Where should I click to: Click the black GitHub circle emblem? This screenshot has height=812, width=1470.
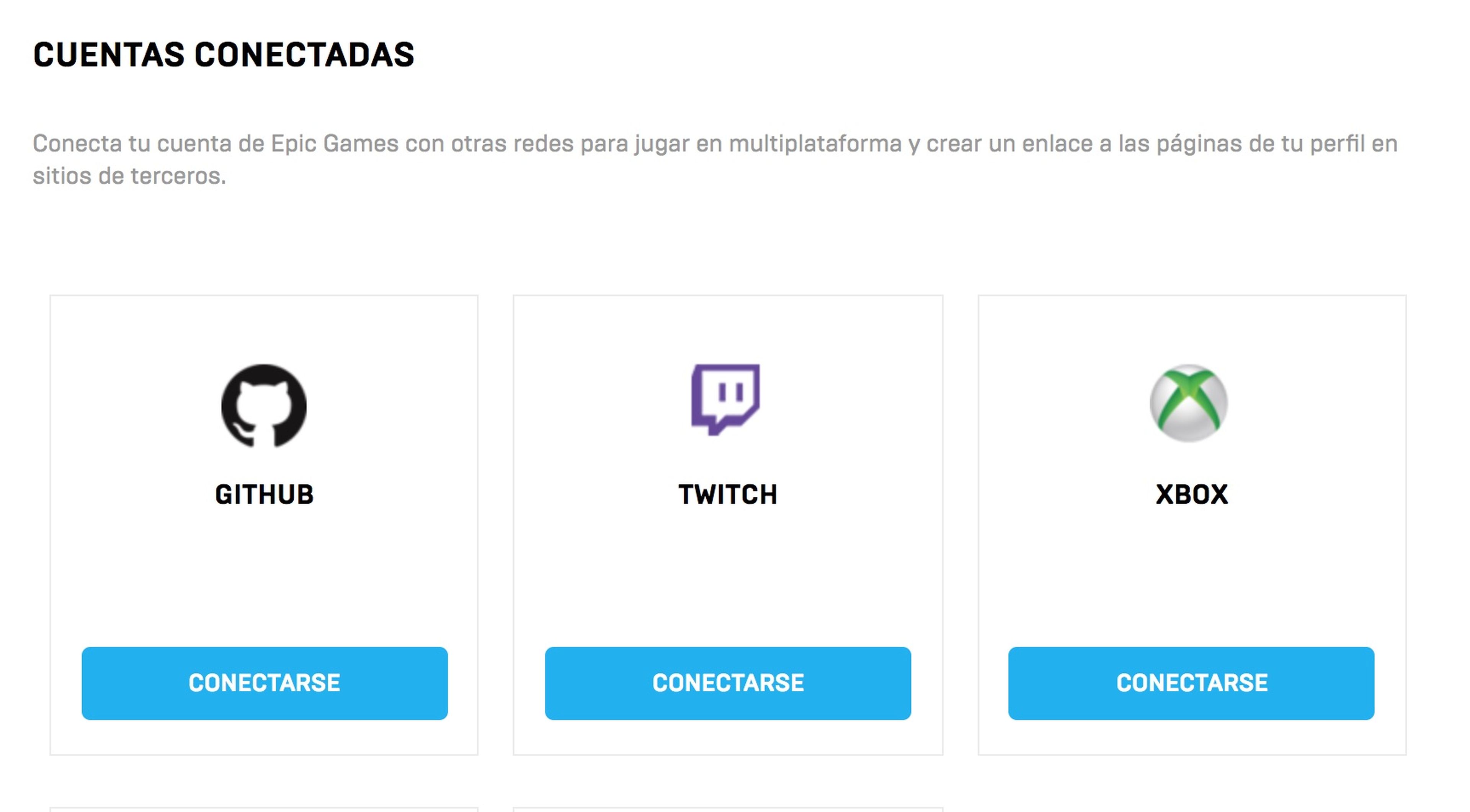click(x=263, y=406)
